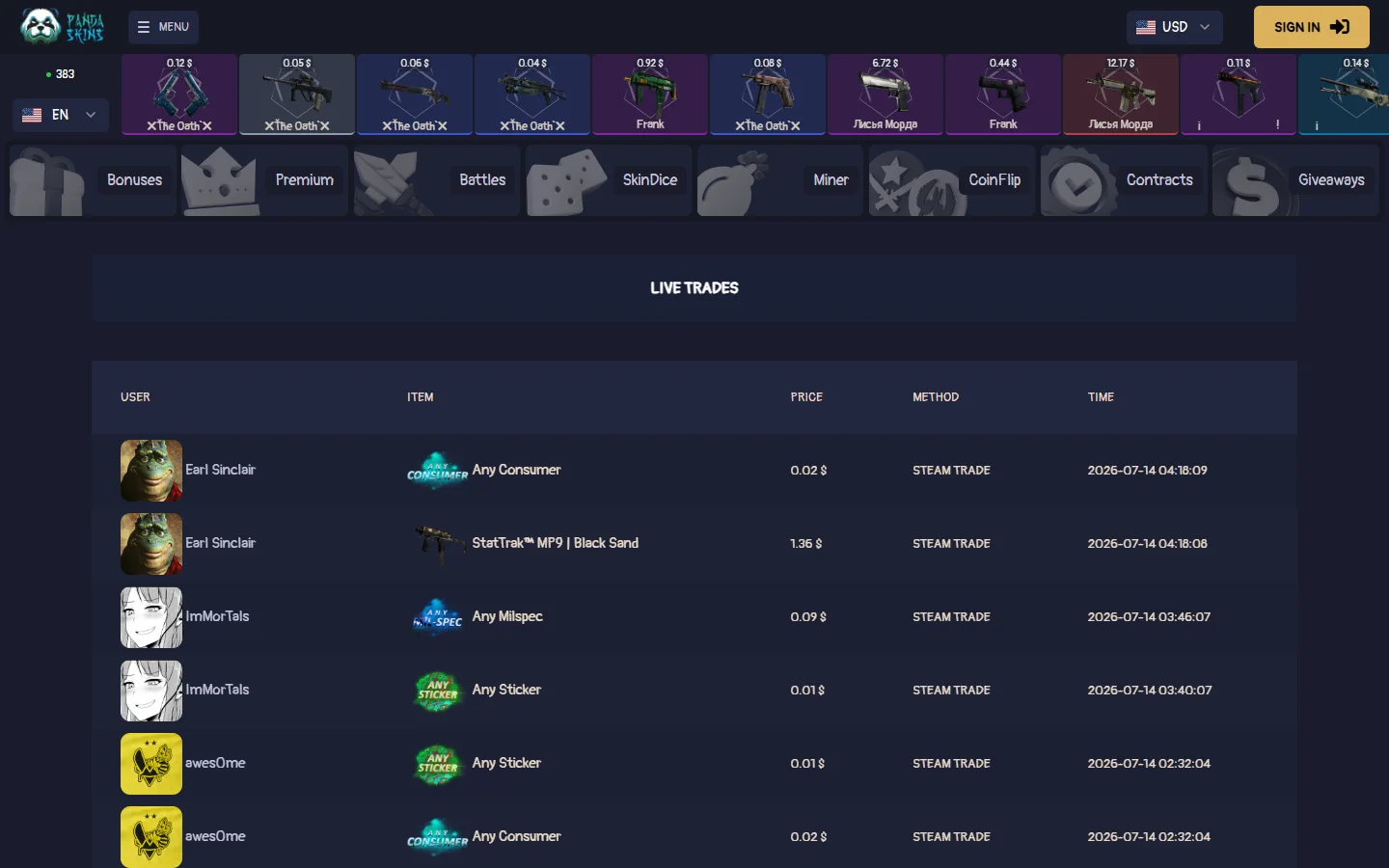Click the METHOD column header
The image size is (1389, 868).
(x=936, y=397)
